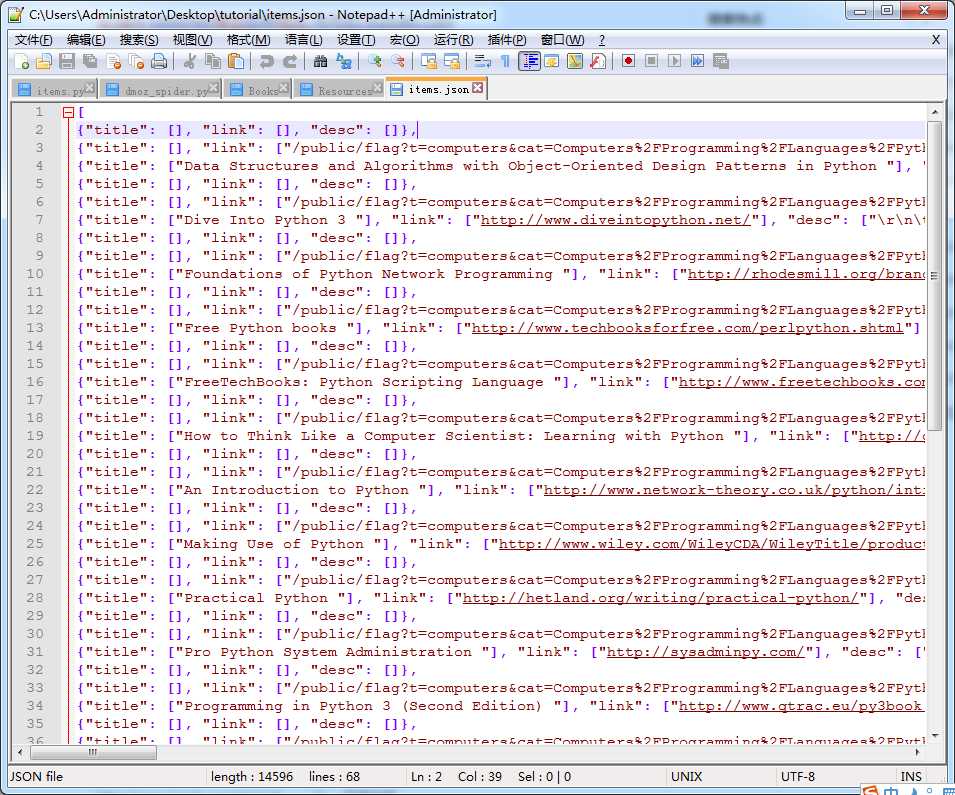Screen dimensions: 955x795
Task: Close the dmoz_spider.py tab
Action: click(213, 88)
